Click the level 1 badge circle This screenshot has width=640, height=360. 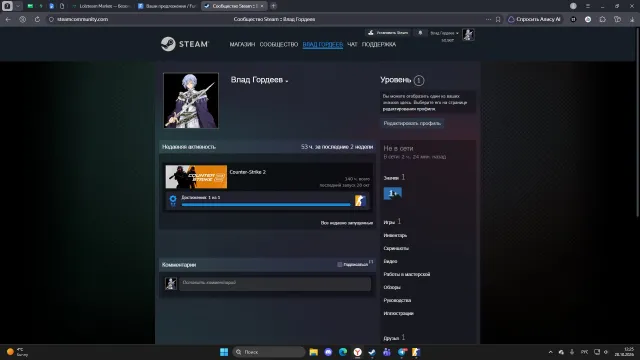point(419,80)
